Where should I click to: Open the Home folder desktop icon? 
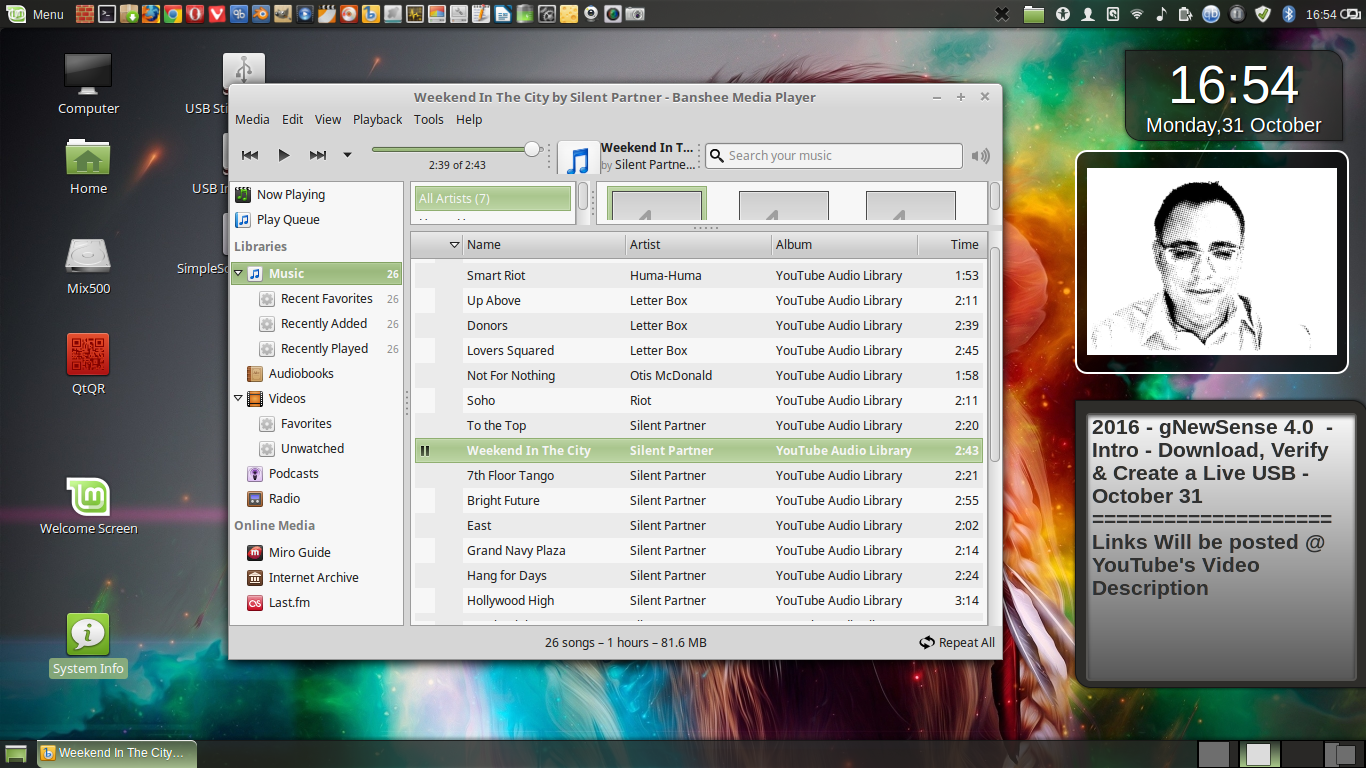click(88, 166)
